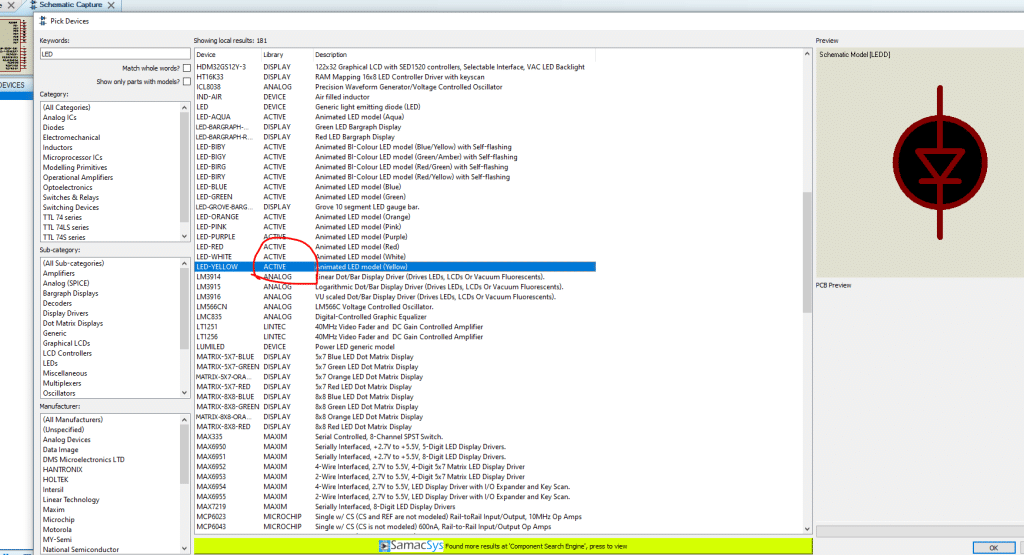Enable Show only parts with models checkbox
The width and height of the screenshot is (1024, 555).
coord(187,82)
